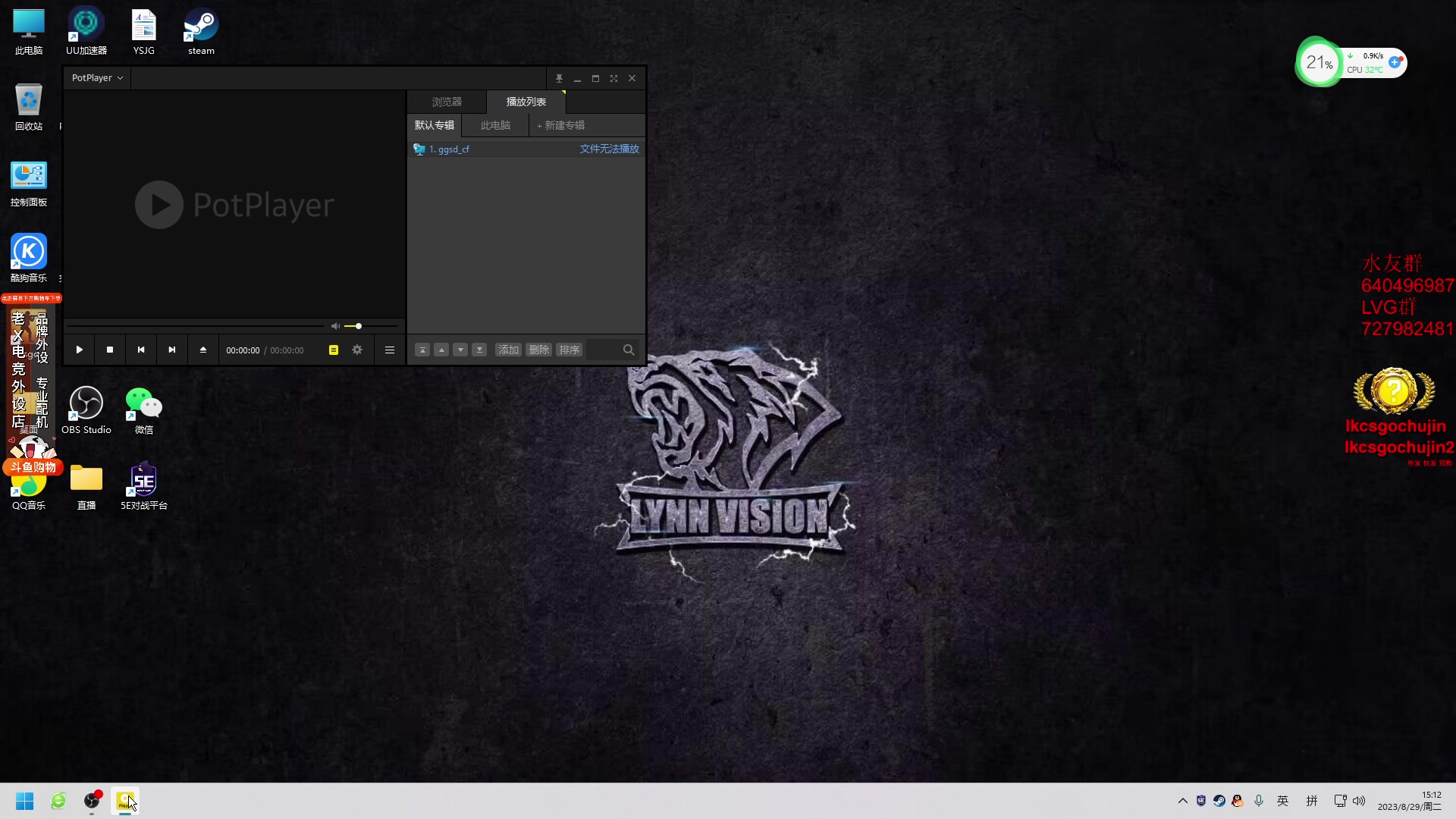Click the playlist search magnifier icon
1456x819 pixels.
629,350
